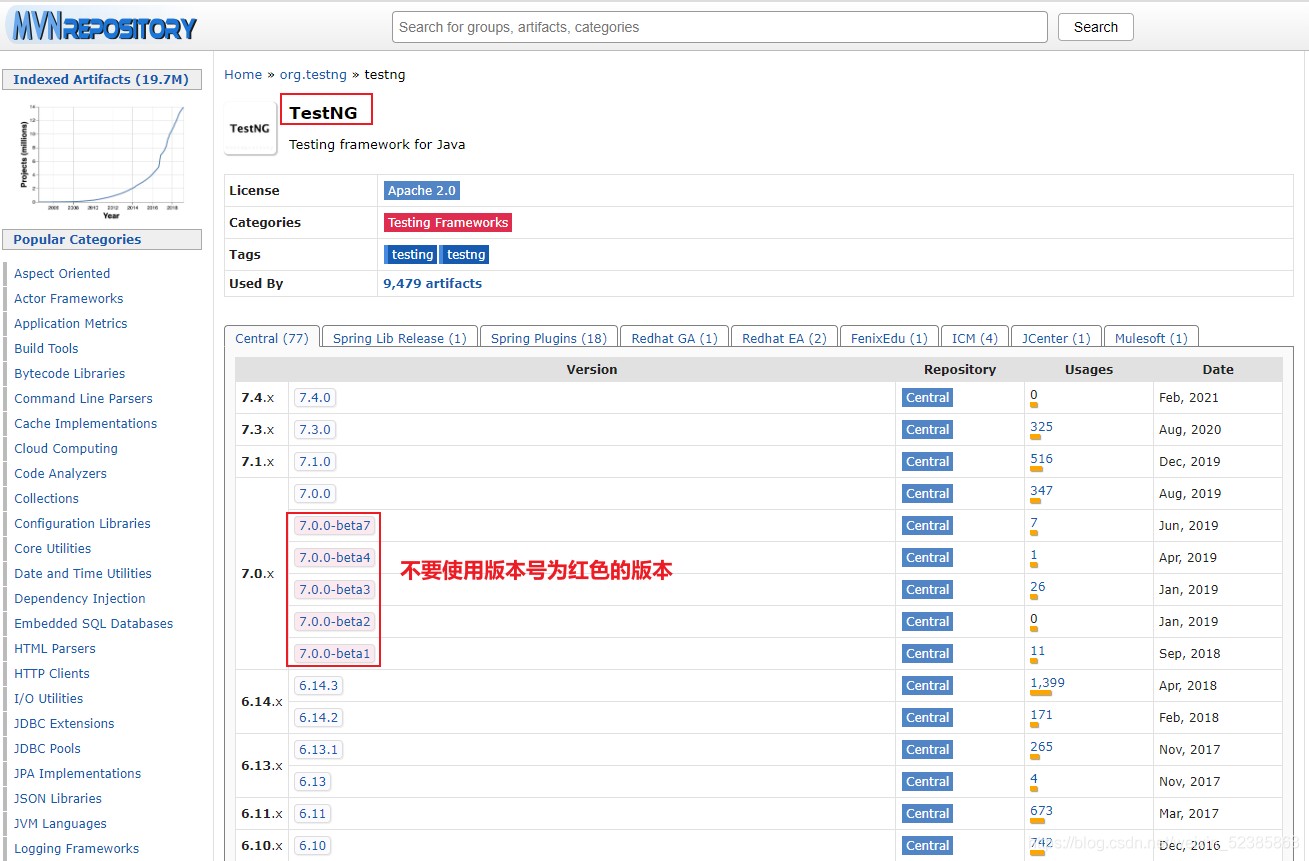Open version 7.0.0 release
Viewport: 1309px width, 861px height.
314,493
